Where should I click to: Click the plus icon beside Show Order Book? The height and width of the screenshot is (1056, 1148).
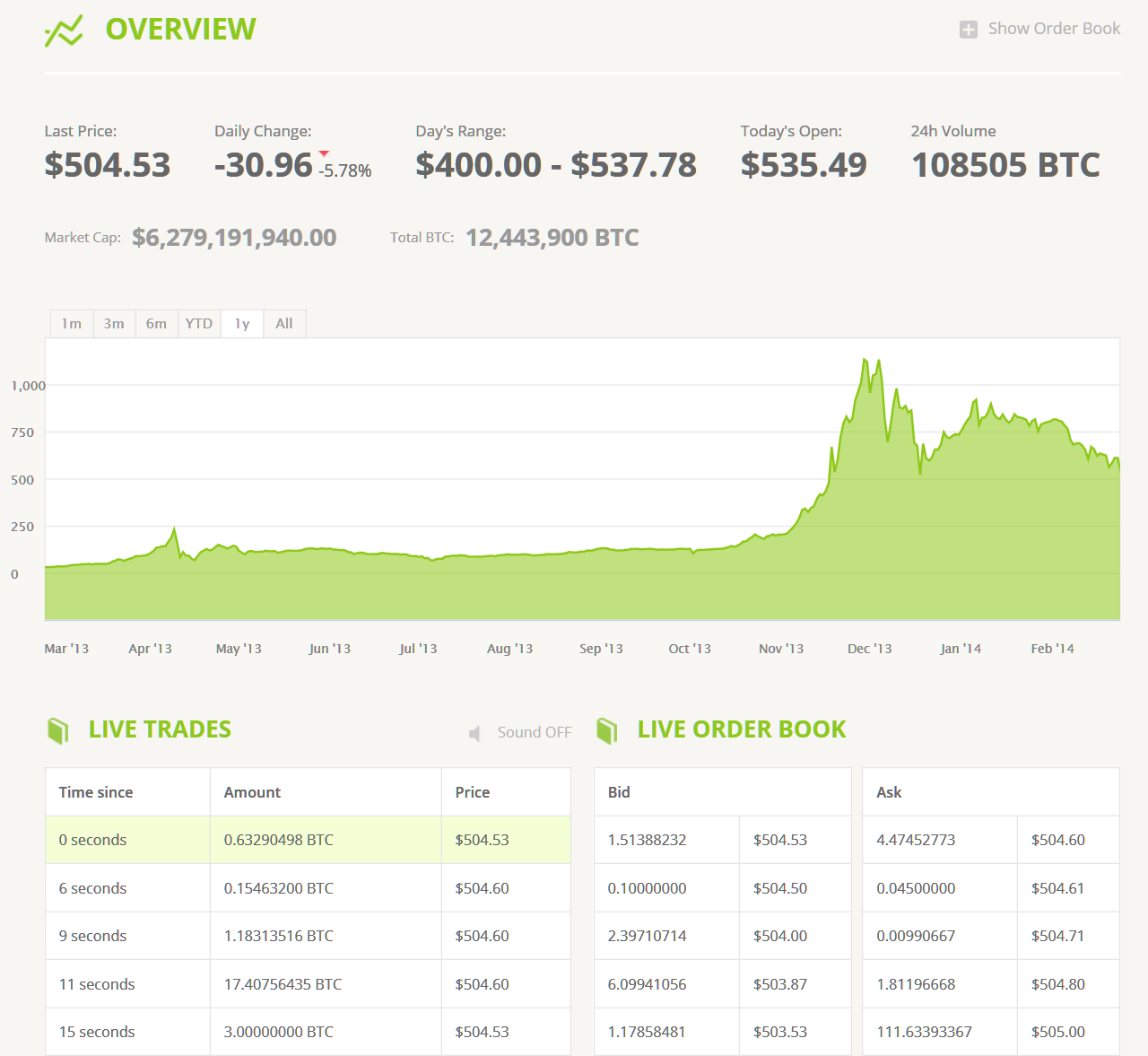968,30
